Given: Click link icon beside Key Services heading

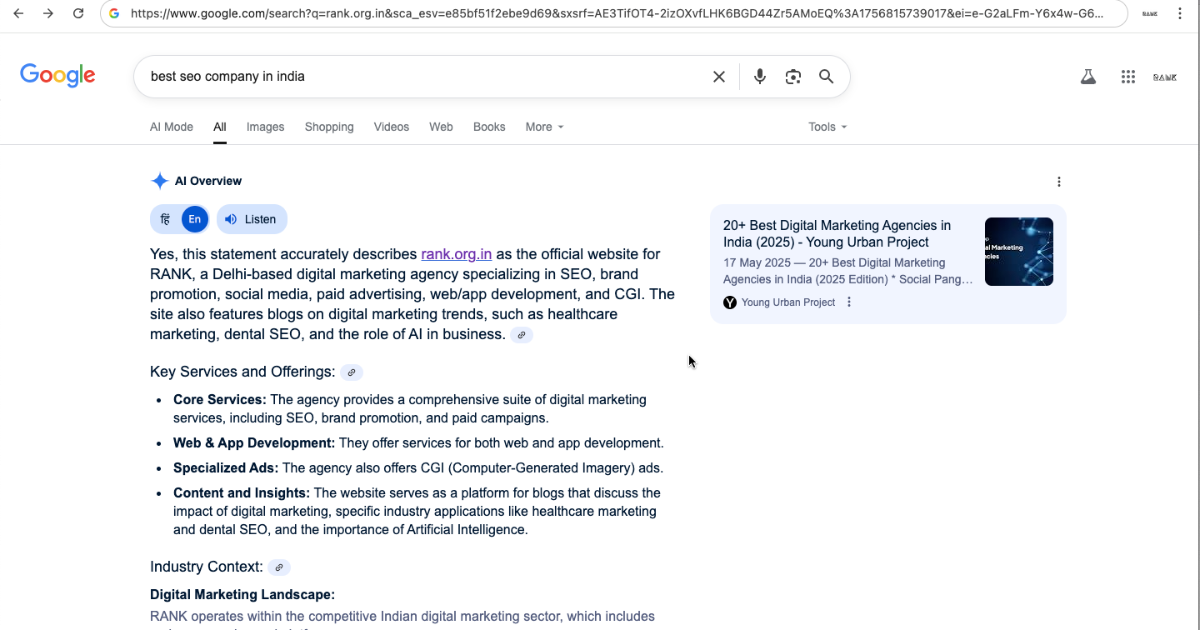Looking at the screenshot, I should (351, 373).
